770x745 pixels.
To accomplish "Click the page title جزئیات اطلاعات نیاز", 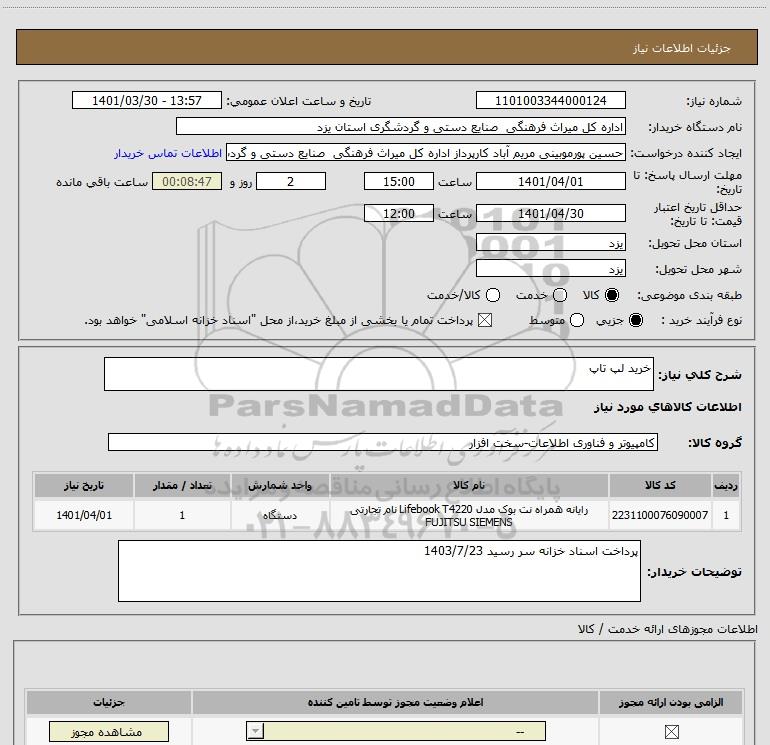I will [682, 48].
